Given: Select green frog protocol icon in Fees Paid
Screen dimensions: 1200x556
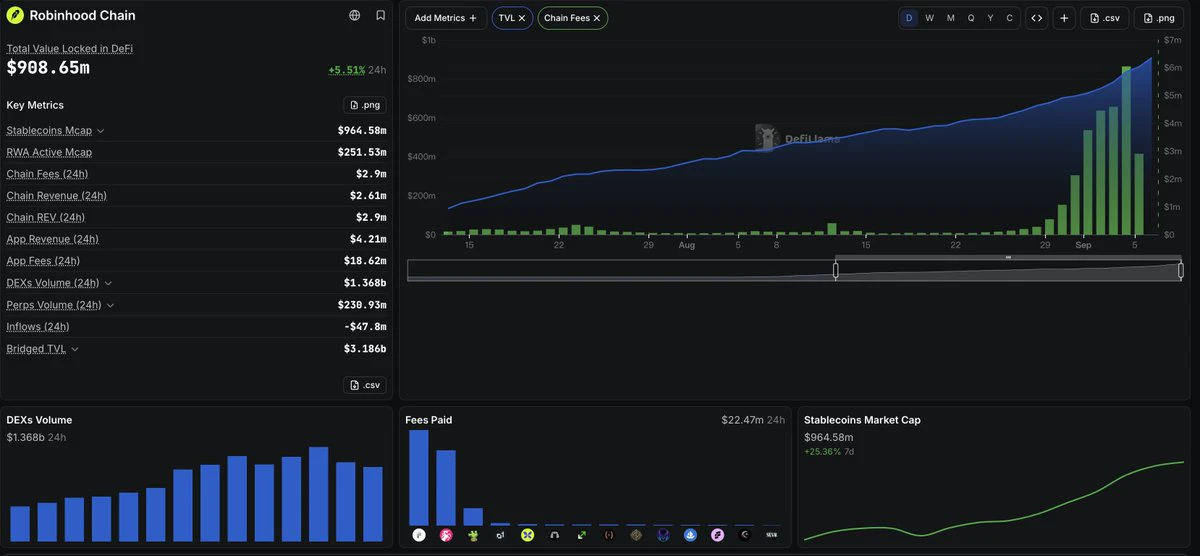Looking at the screenshot, I should click(473, 536).
